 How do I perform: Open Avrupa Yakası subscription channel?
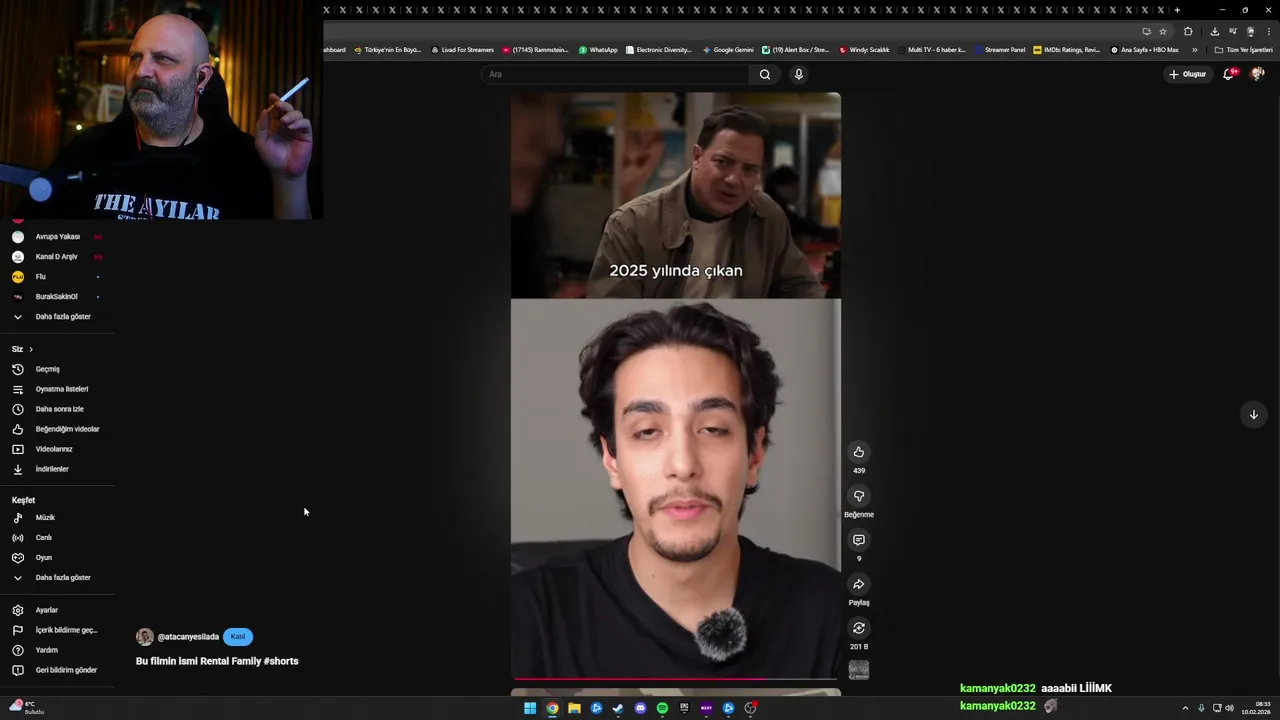click(58, 237)
